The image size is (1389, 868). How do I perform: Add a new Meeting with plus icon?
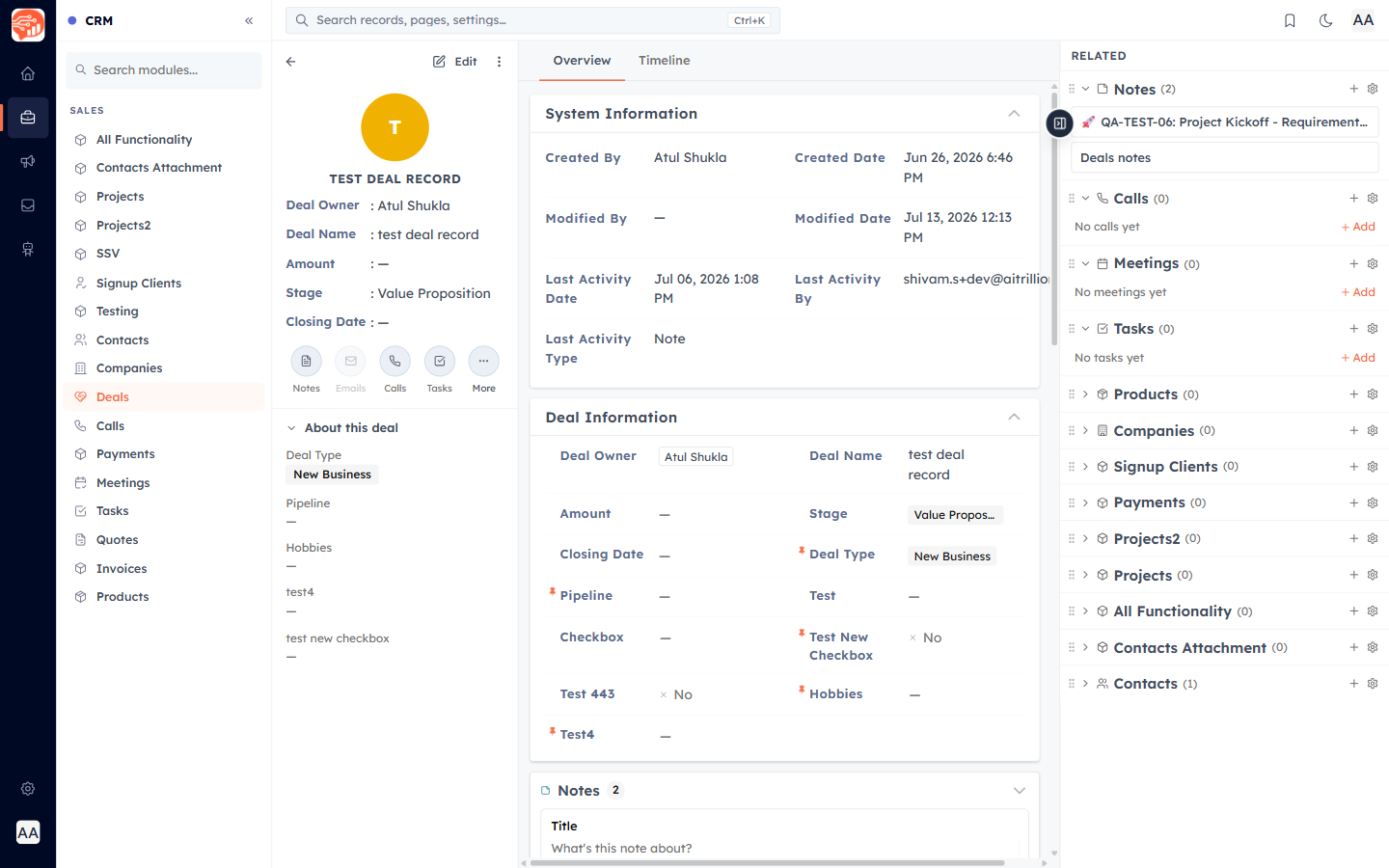coord(1354,263)
